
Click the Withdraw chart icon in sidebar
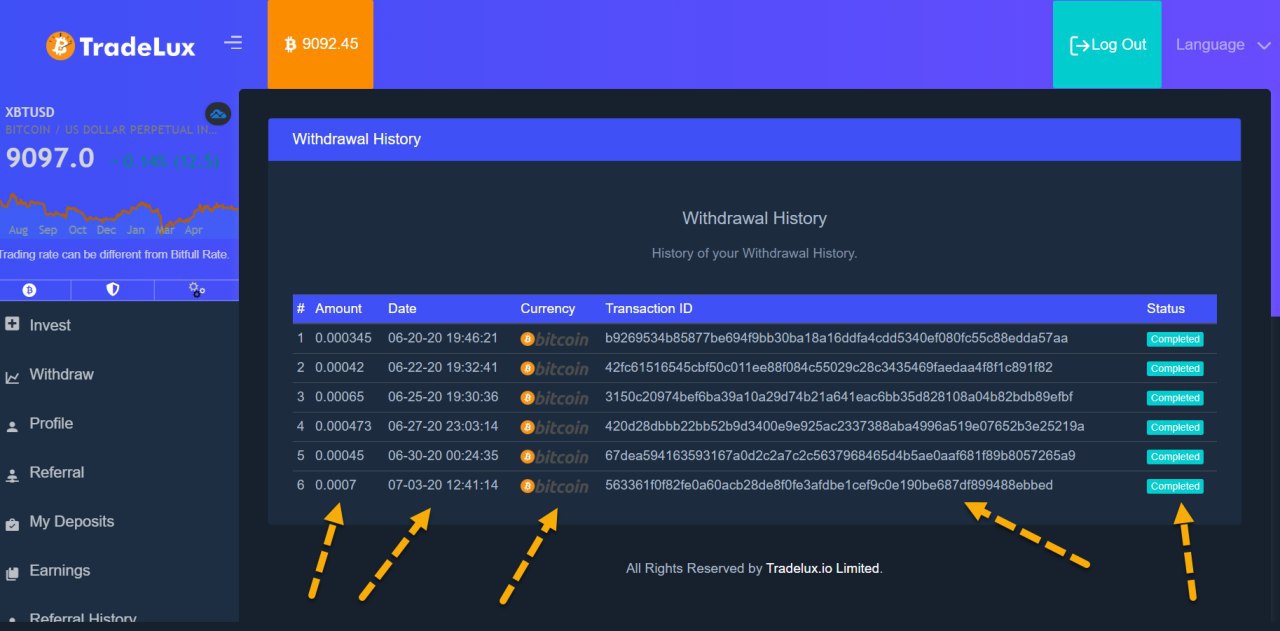tap(12, 377)
